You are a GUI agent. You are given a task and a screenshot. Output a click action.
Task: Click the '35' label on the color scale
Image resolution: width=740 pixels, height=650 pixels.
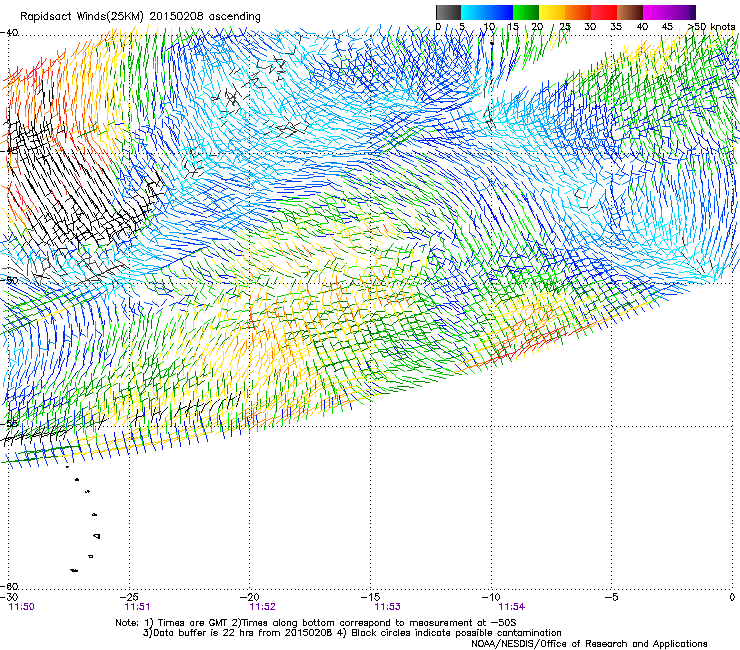(x=616, y=26)
